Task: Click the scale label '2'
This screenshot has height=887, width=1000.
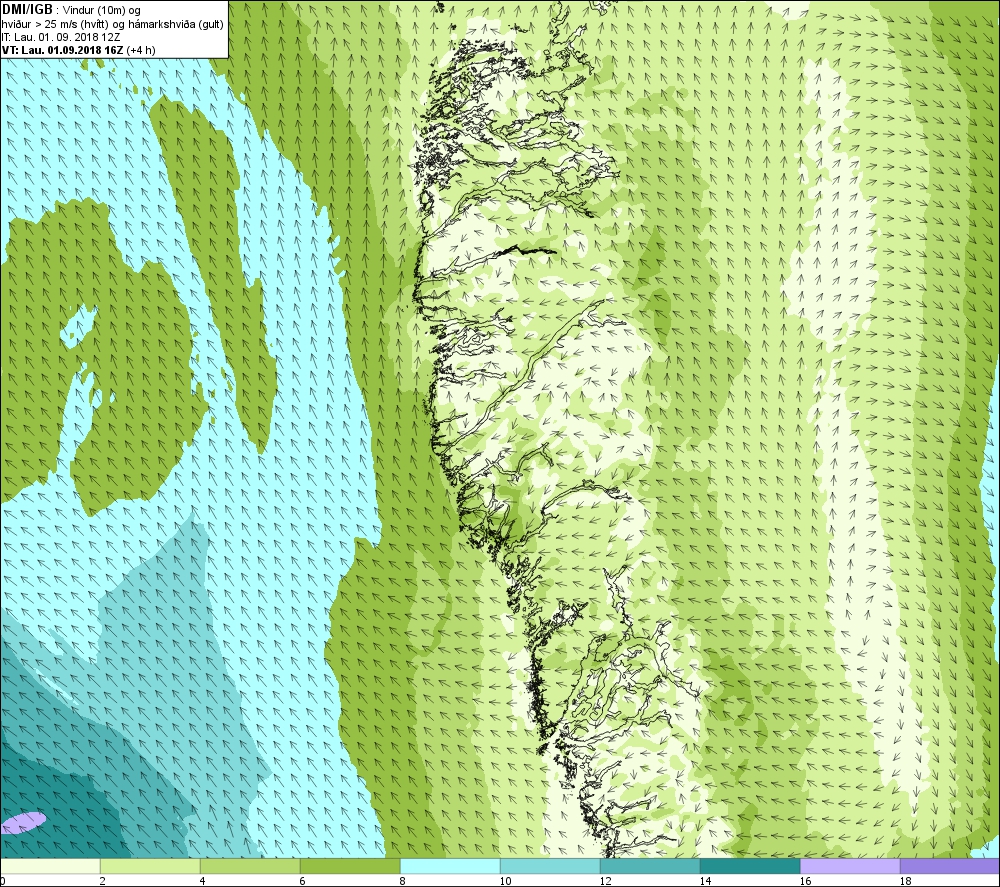Action: coord(103,881)
